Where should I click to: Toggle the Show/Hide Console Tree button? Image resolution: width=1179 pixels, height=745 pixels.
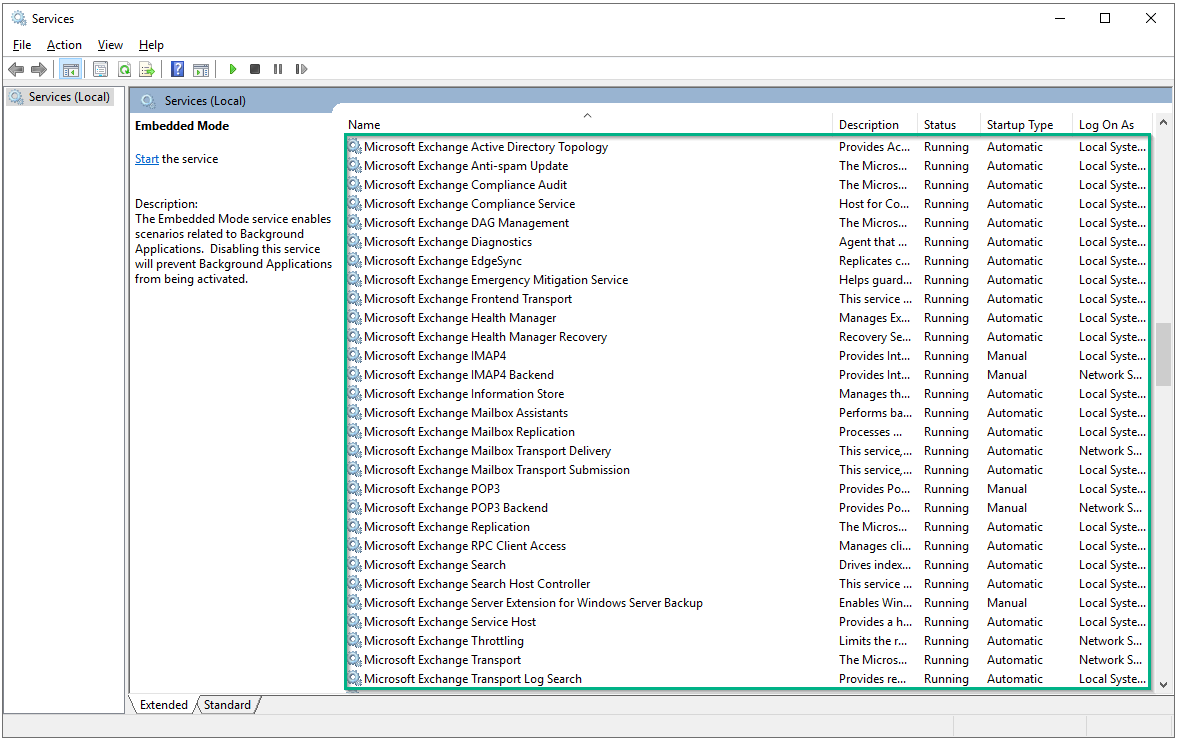tap(70, 69)
